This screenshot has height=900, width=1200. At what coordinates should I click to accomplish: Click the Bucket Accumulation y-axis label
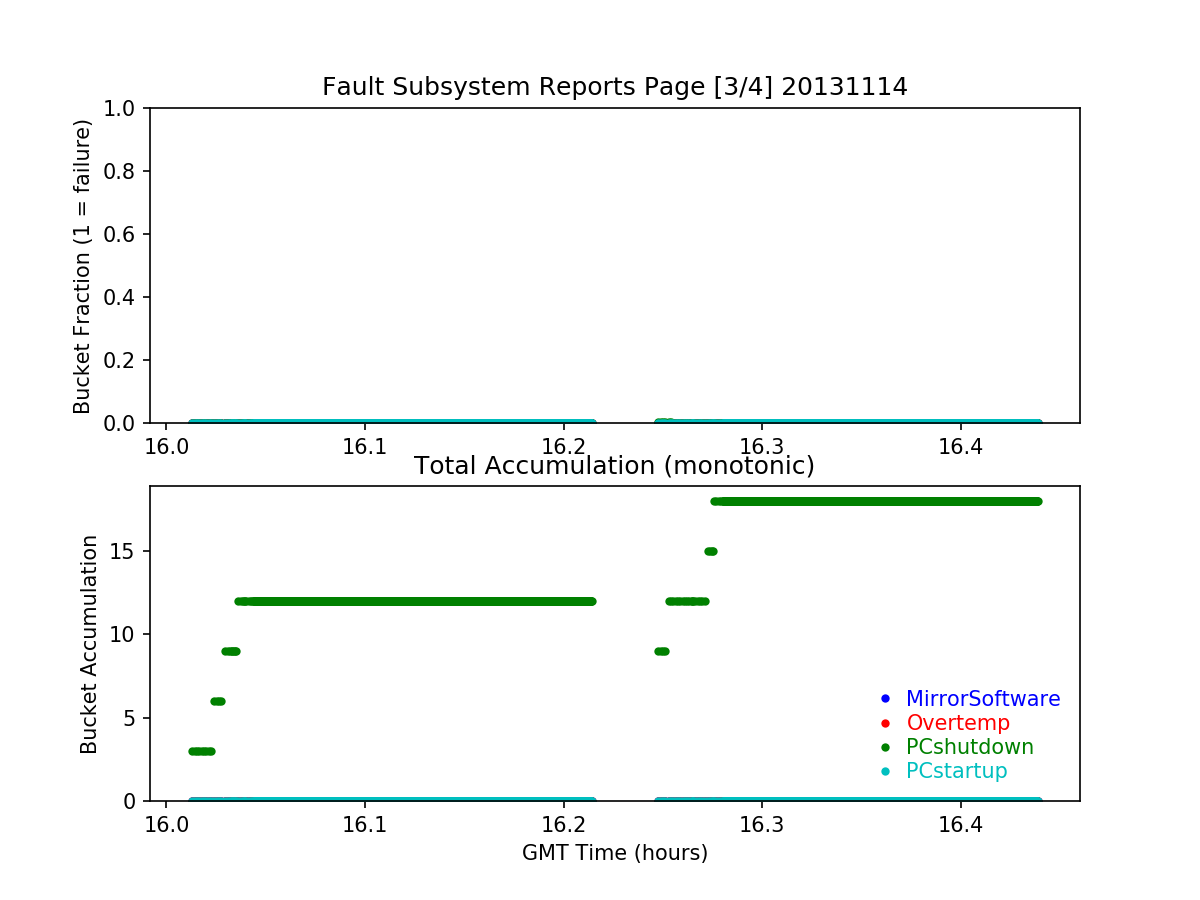pyautogui.click(x=89, y=644)
